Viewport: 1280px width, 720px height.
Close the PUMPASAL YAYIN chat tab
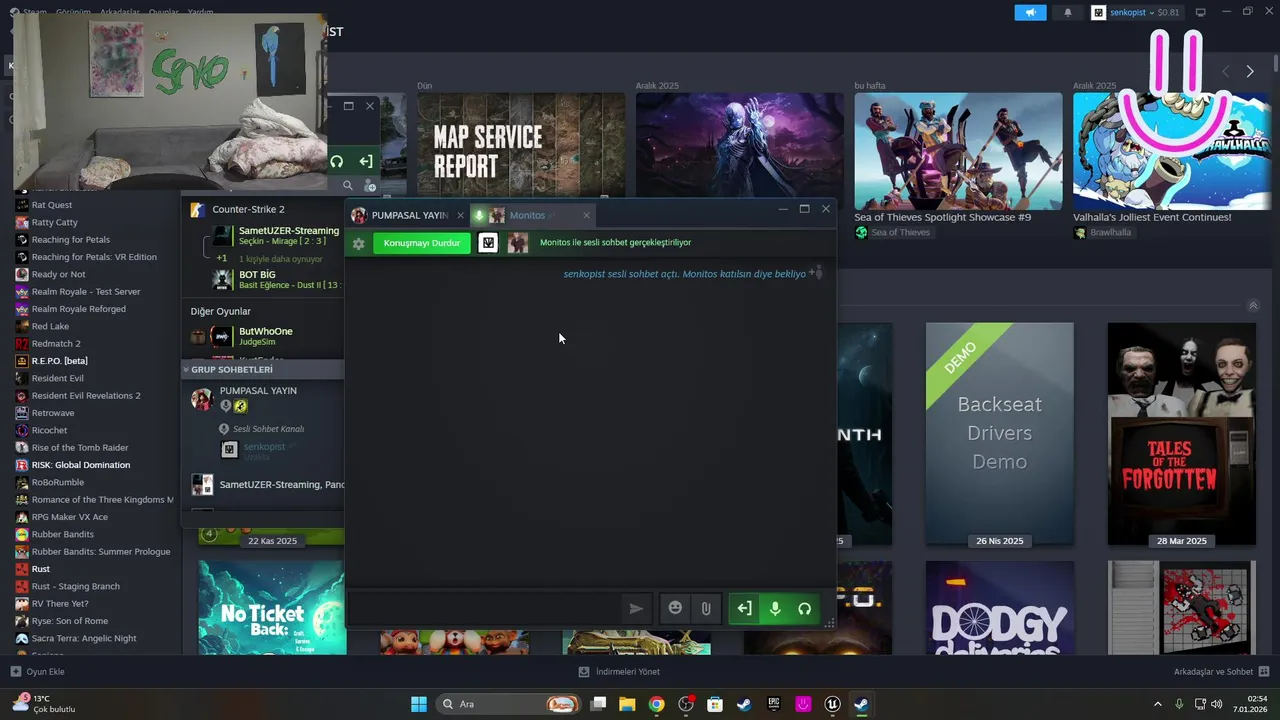pos(461,215)
